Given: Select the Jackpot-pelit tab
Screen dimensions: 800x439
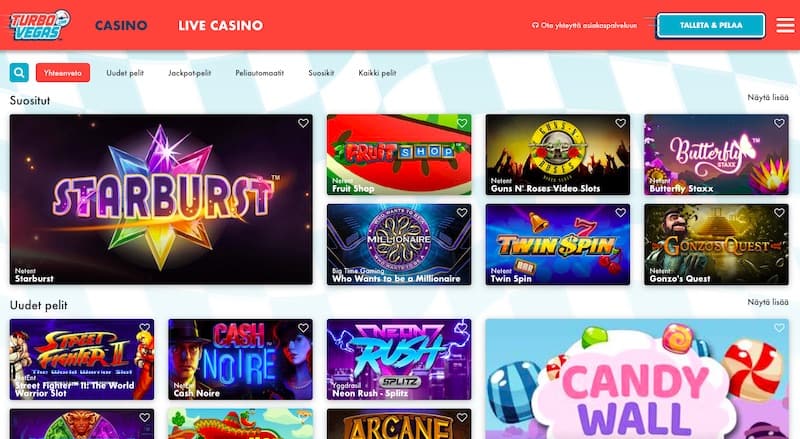Looking at the screenshot, I should coord(189,73).
